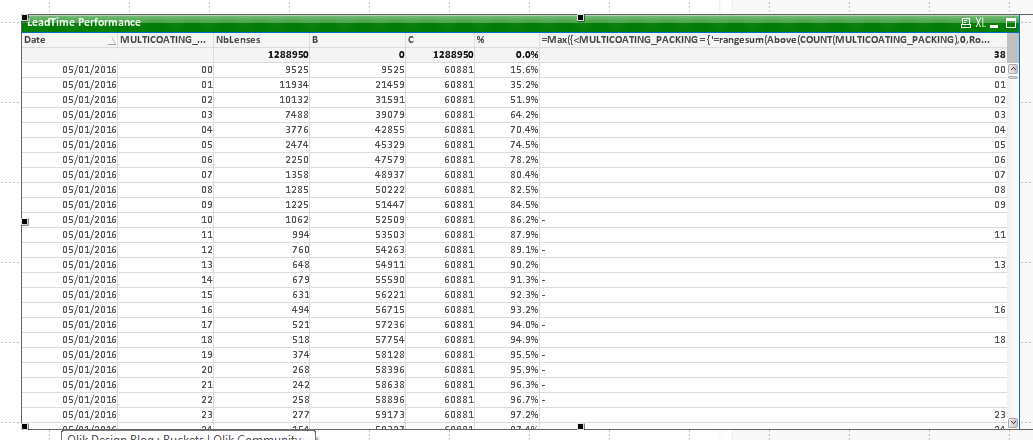Click NbLenses value 11934
1033x440 pixels.
(294, 85)
